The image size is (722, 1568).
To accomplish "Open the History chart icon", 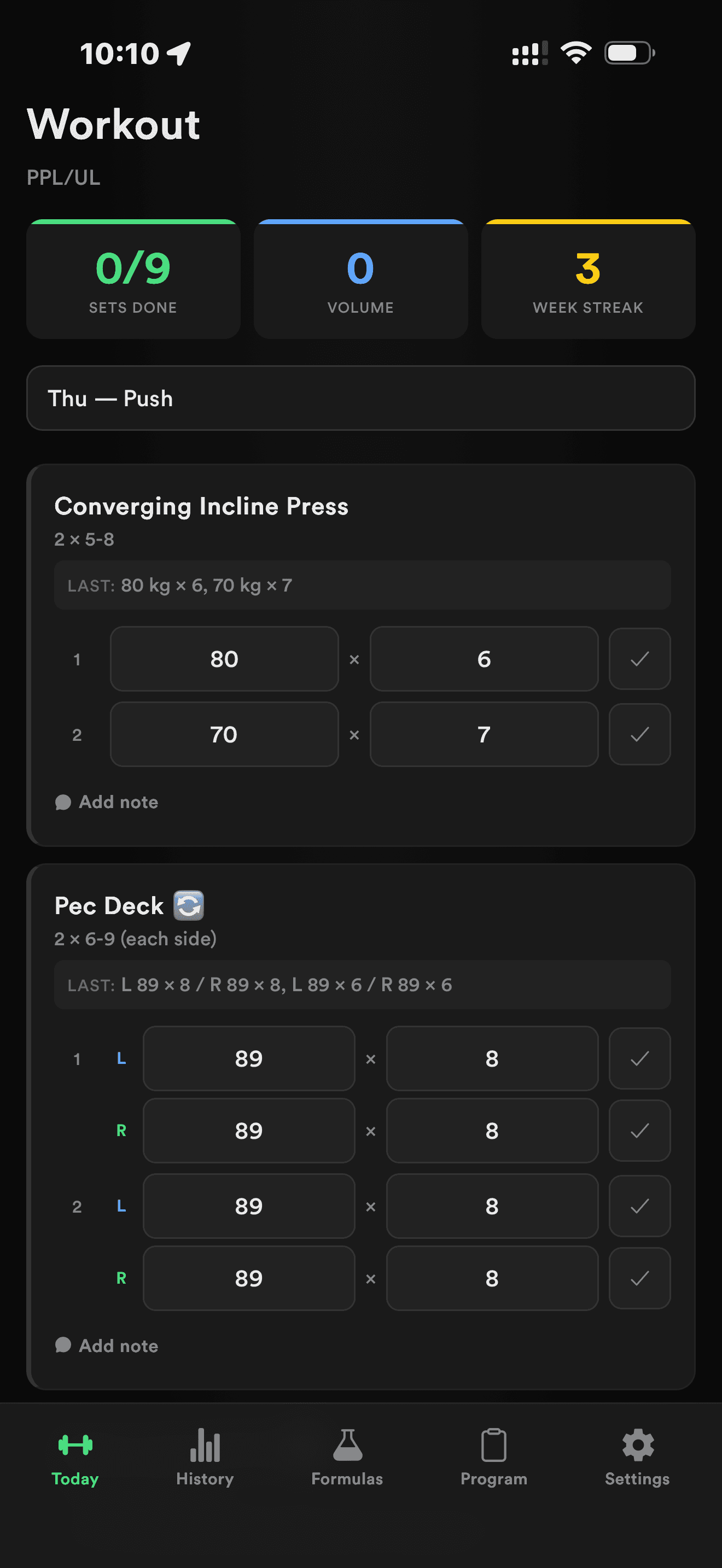I will (x=205, y=1444).
